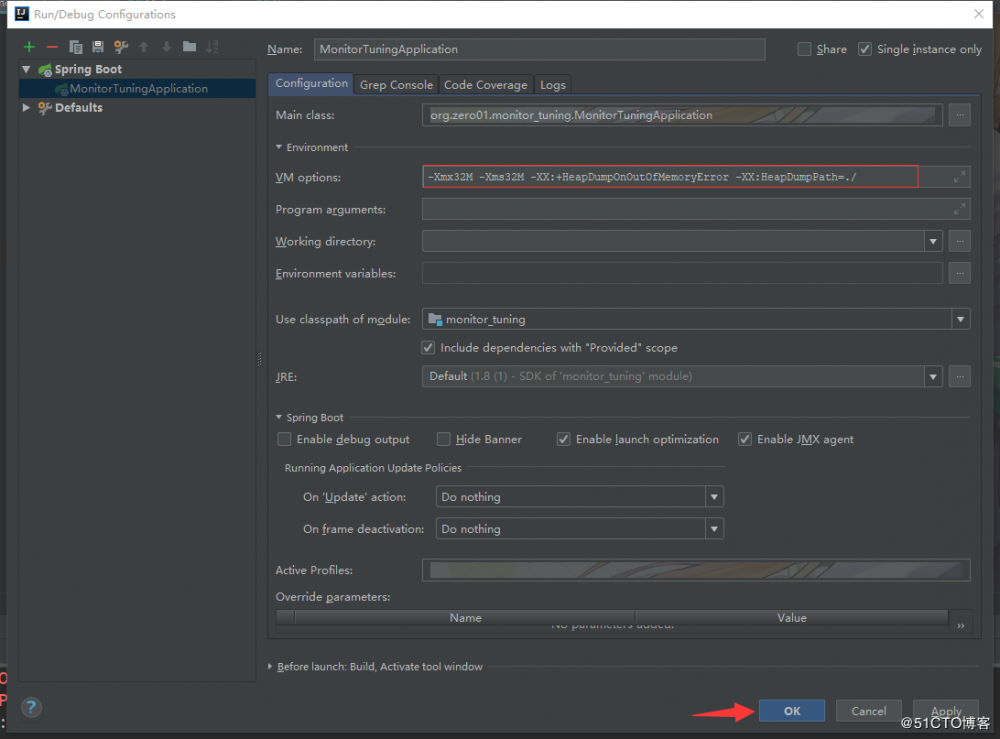Open Edit Defaults wrench icon in toolbar
The height and width of the screenshot is (739, 1000).
click(x=121, y=47)
